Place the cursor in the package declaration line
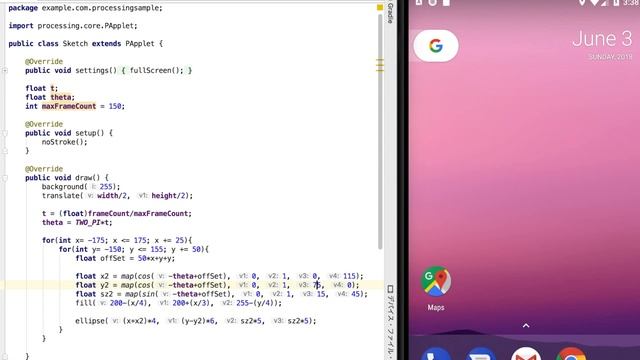Screen dimensions: 640x360 (x=85, y=8)
